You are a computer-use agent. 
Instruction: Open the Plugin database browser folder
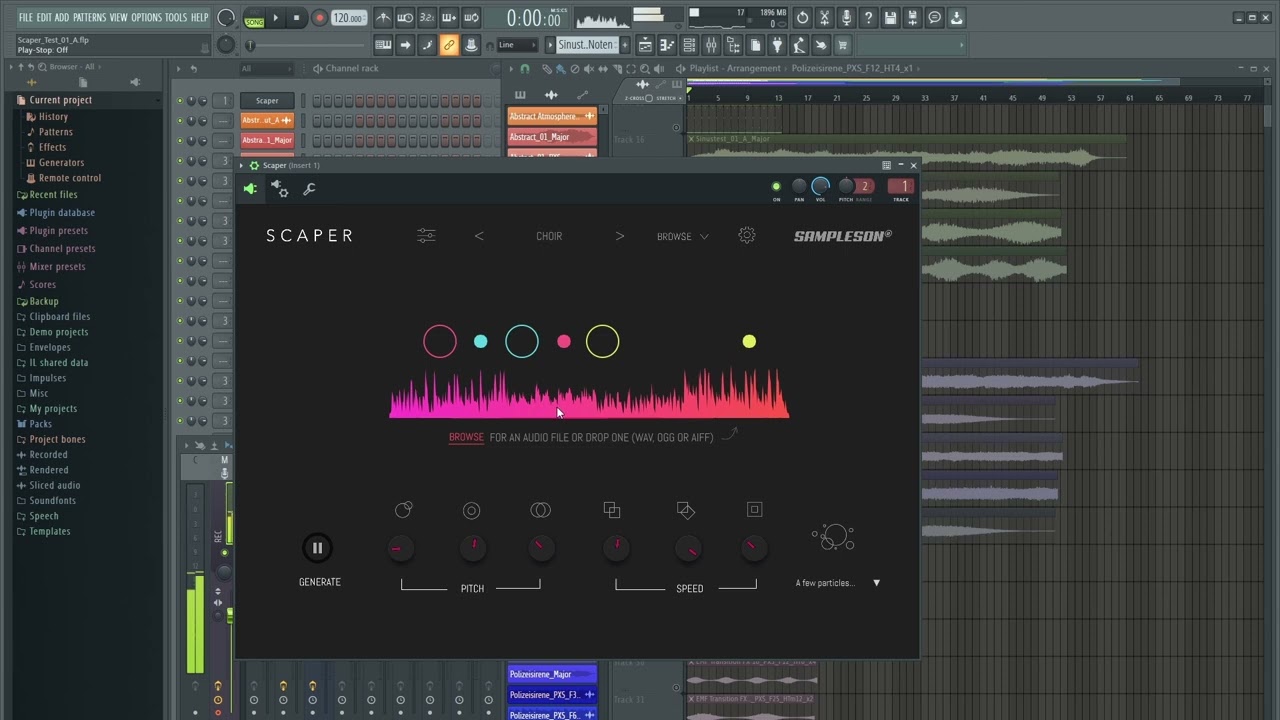(x=62, y=213)
